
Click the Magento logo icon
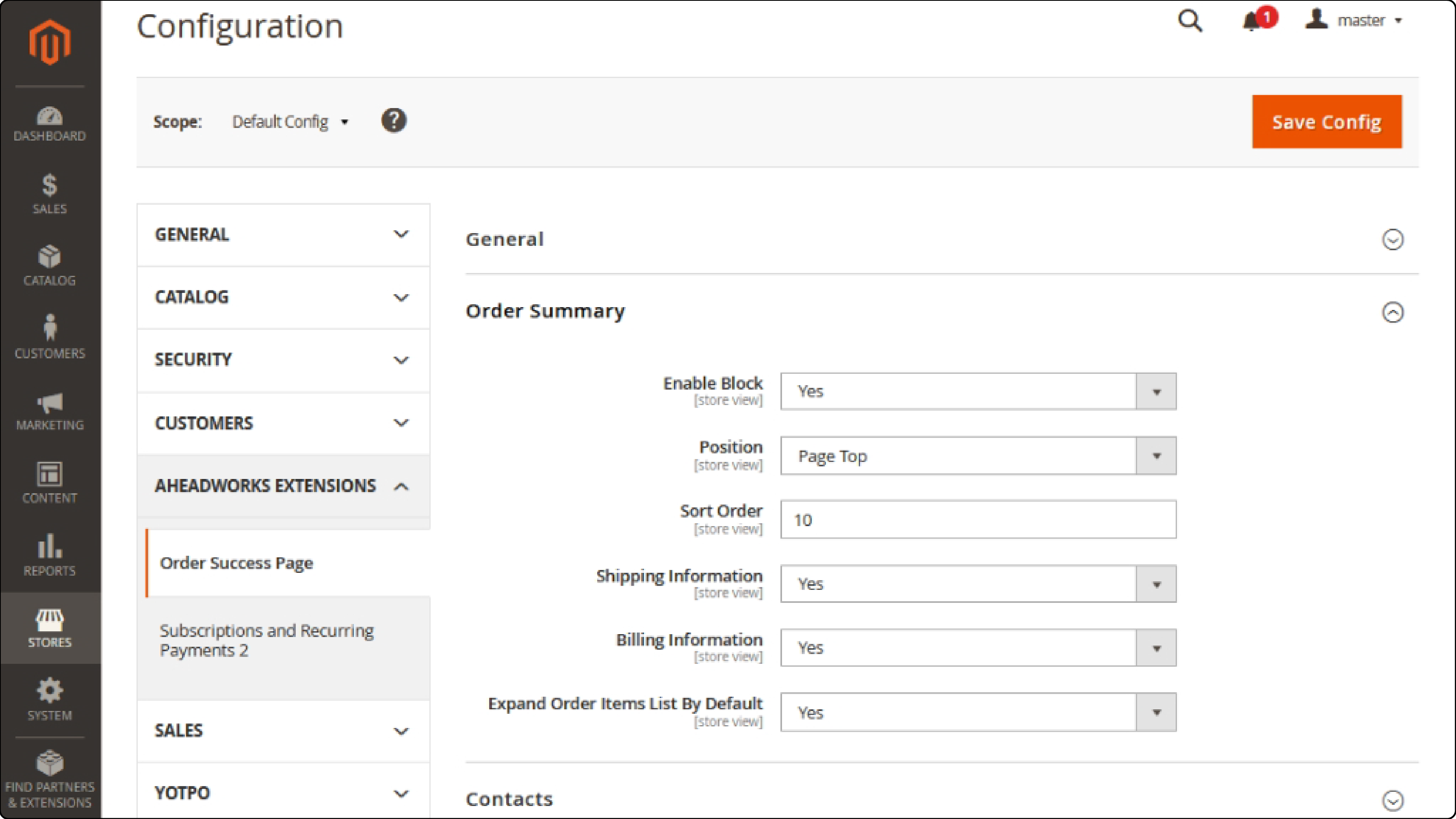tap(50, 42)
